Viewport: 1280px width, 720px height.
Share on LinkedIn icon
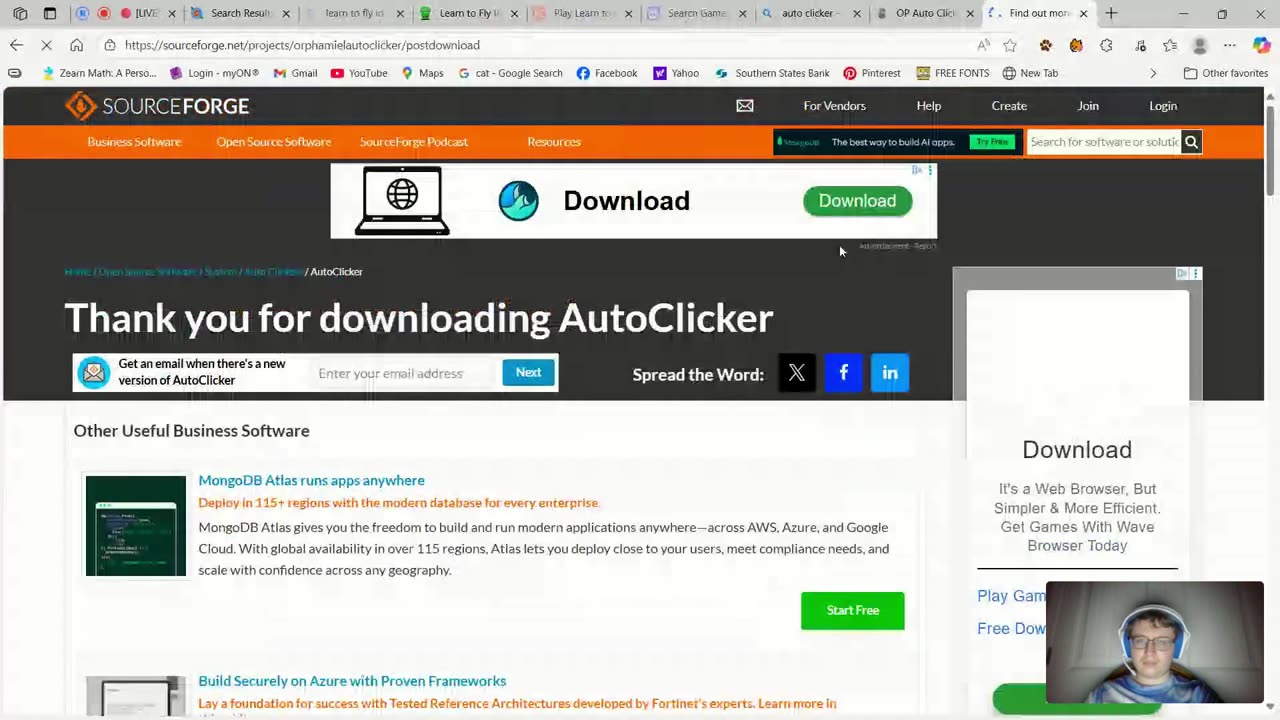point(890,373)
